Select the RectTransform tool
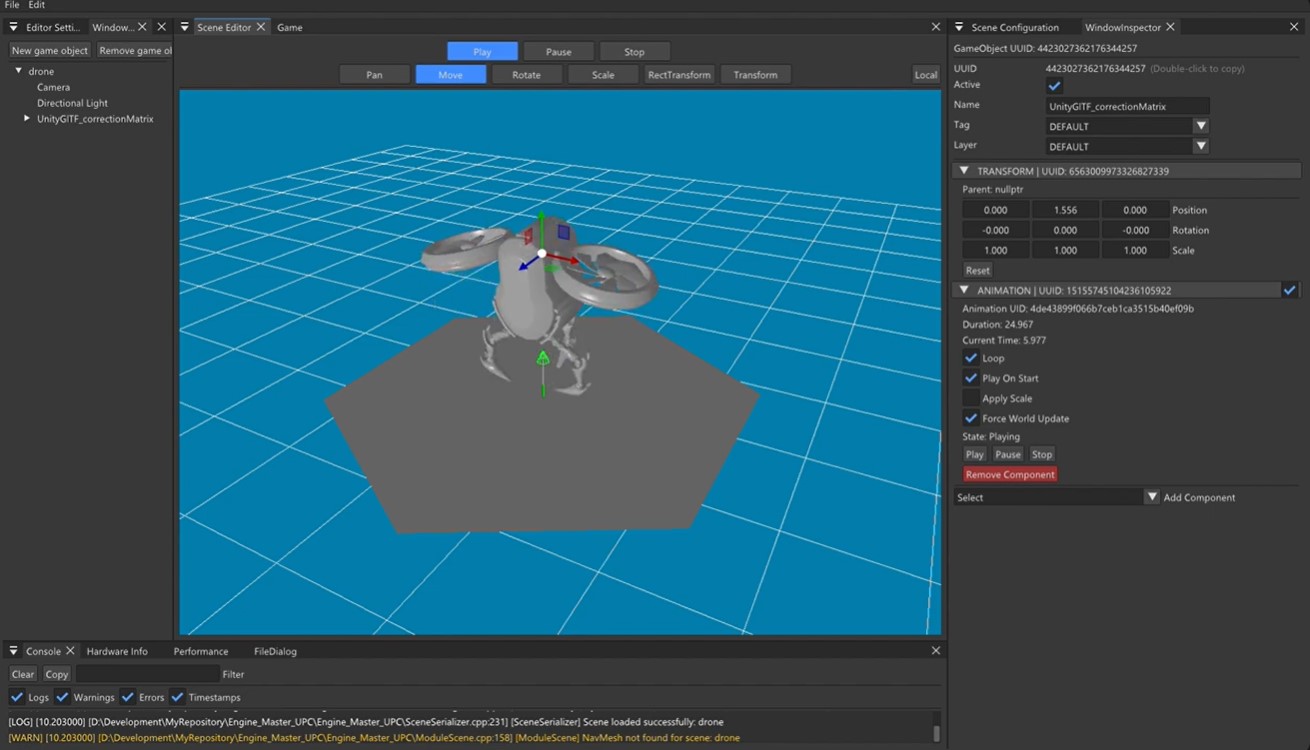The image size is (1310, 750). [x=679, y=75]
